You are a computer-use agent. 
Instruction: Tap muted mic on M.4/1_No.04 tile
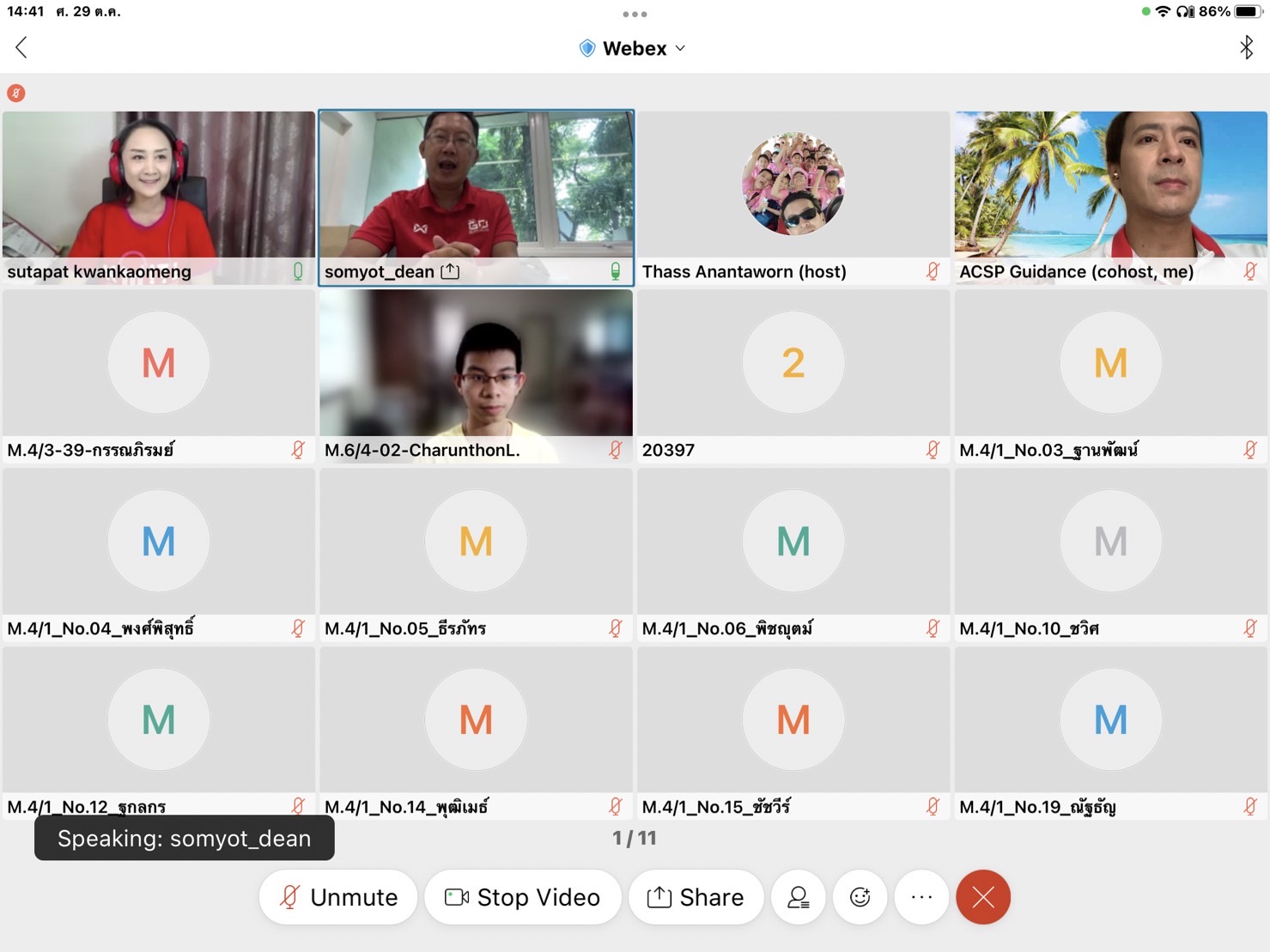298,628
